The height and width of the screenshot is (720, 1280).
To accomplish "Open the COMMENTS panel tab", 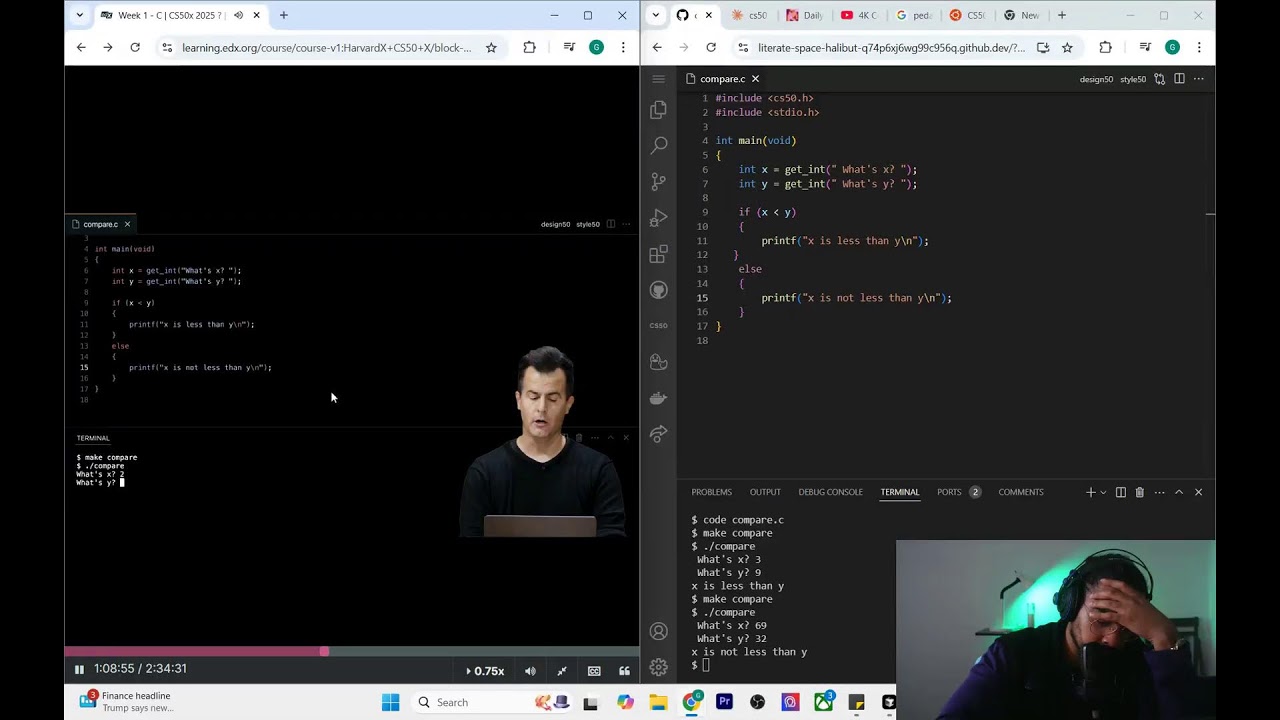I will coord(1021,492).
